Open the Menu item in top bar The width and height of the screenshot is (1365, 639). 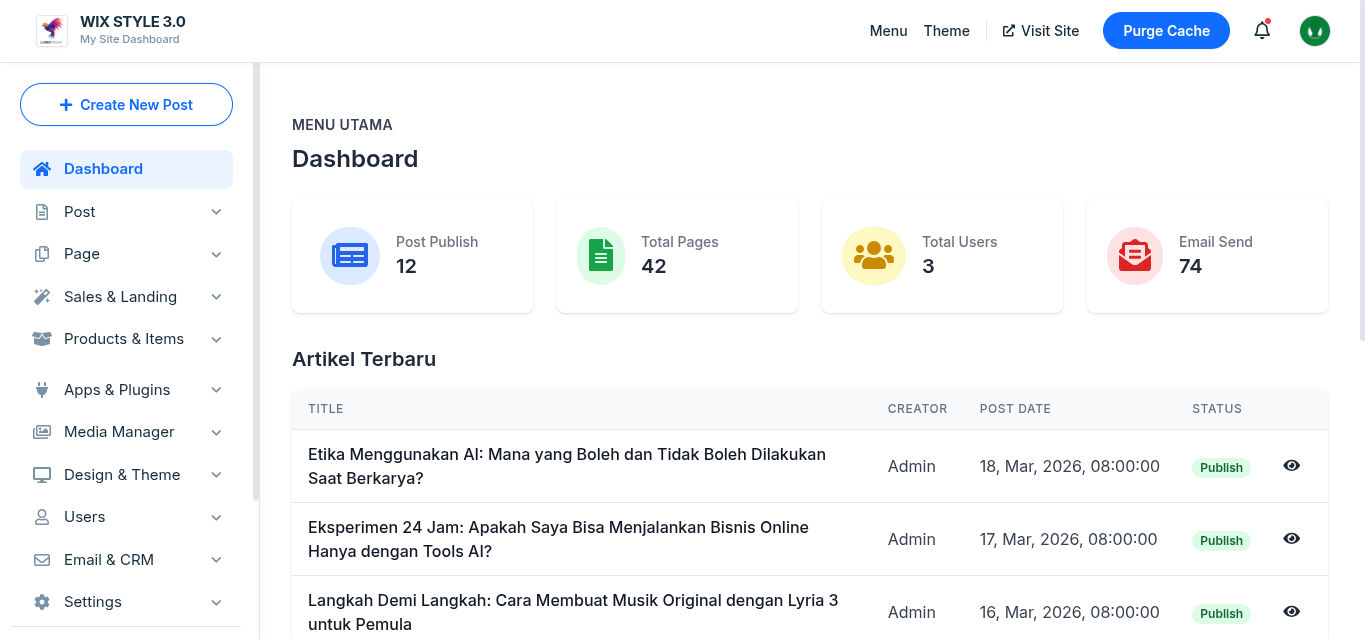point(888,31)
